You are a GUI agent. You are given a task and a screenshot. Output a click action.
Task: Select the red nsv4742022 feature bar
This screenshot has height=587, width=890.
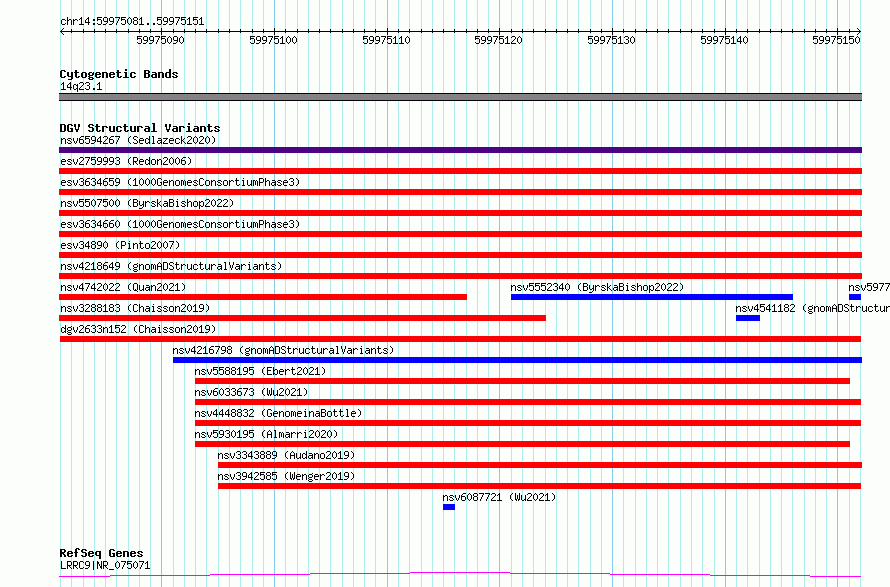(263, 297)
